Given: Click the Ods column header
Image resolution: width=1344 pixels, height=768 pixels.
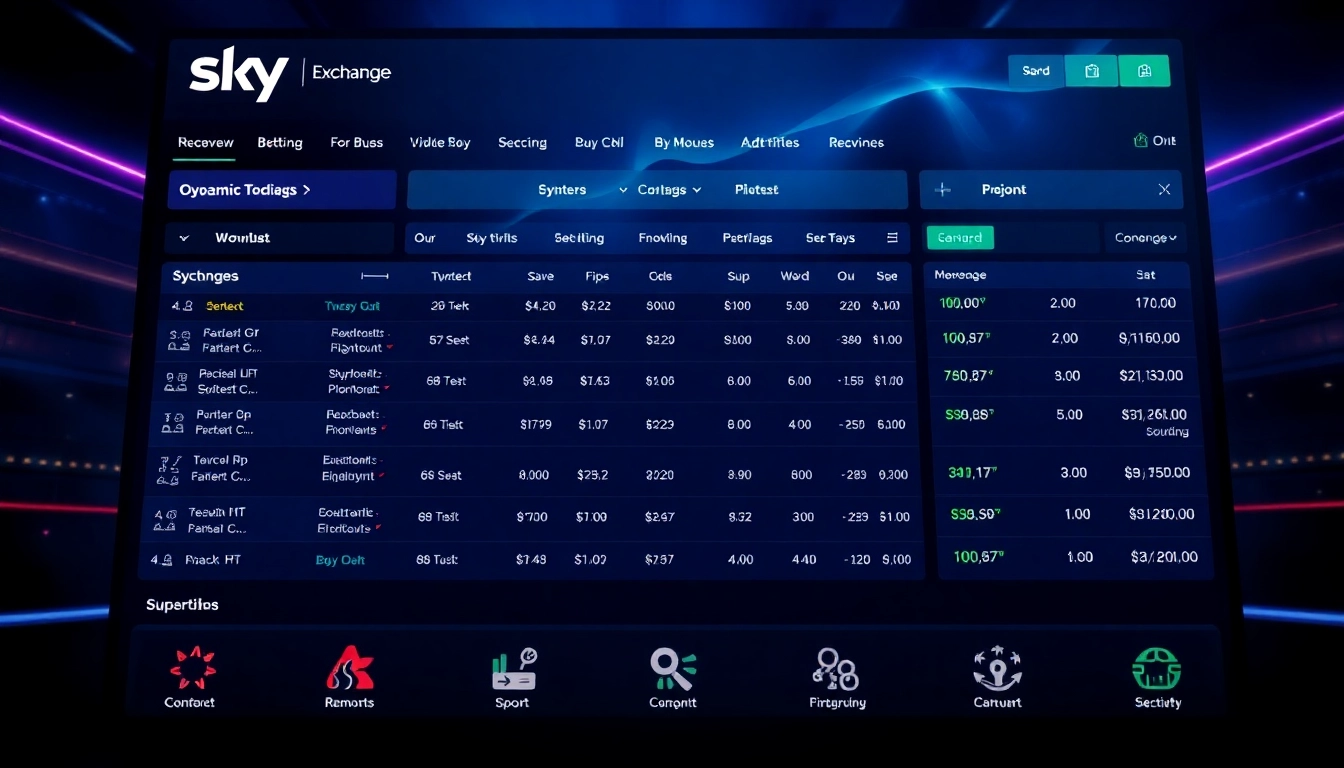Looking at the screenshot, I should coord(660,277).
